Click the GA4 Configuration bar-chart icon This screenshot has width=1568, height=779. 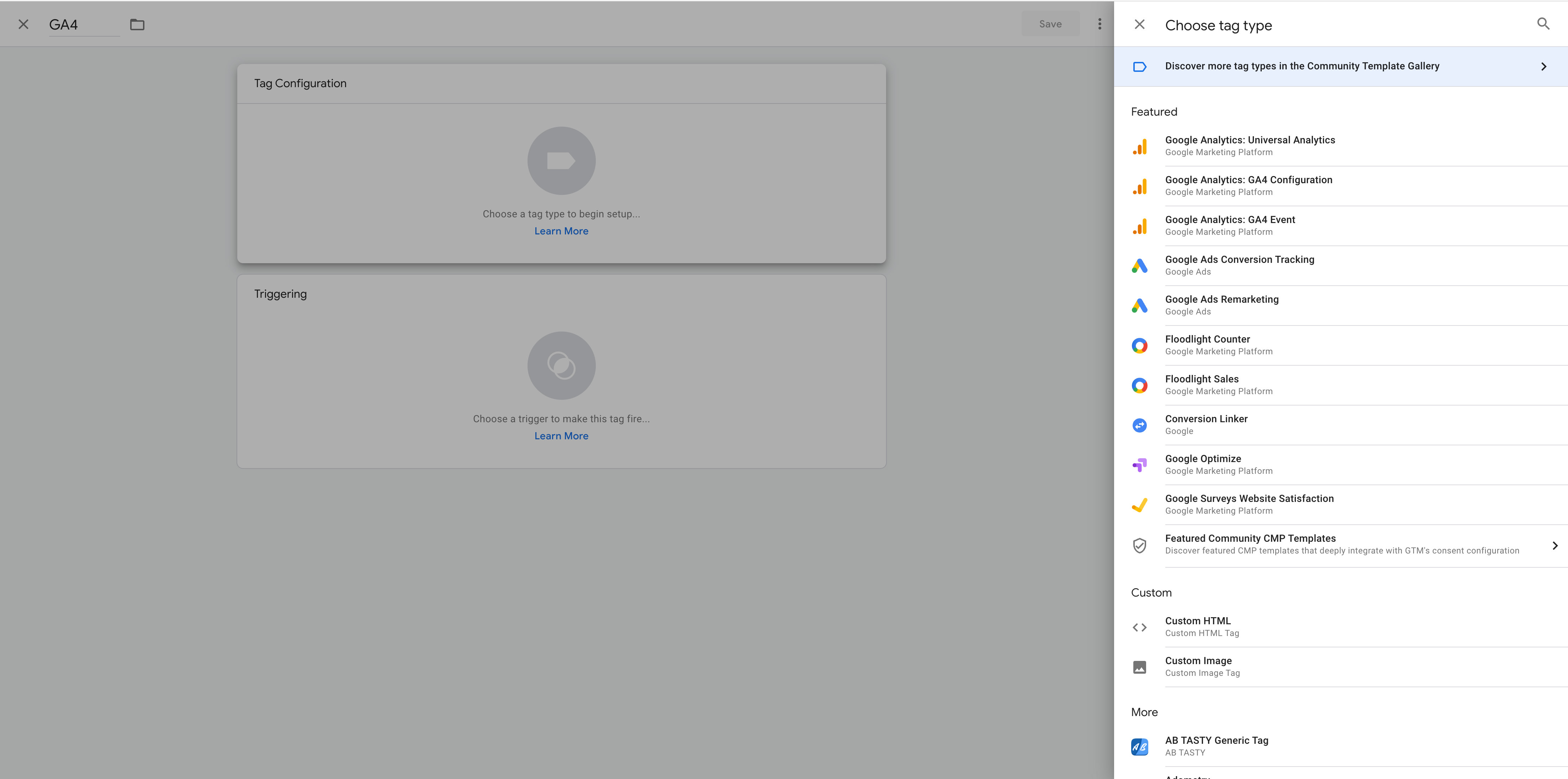[x=1139, y=186]
